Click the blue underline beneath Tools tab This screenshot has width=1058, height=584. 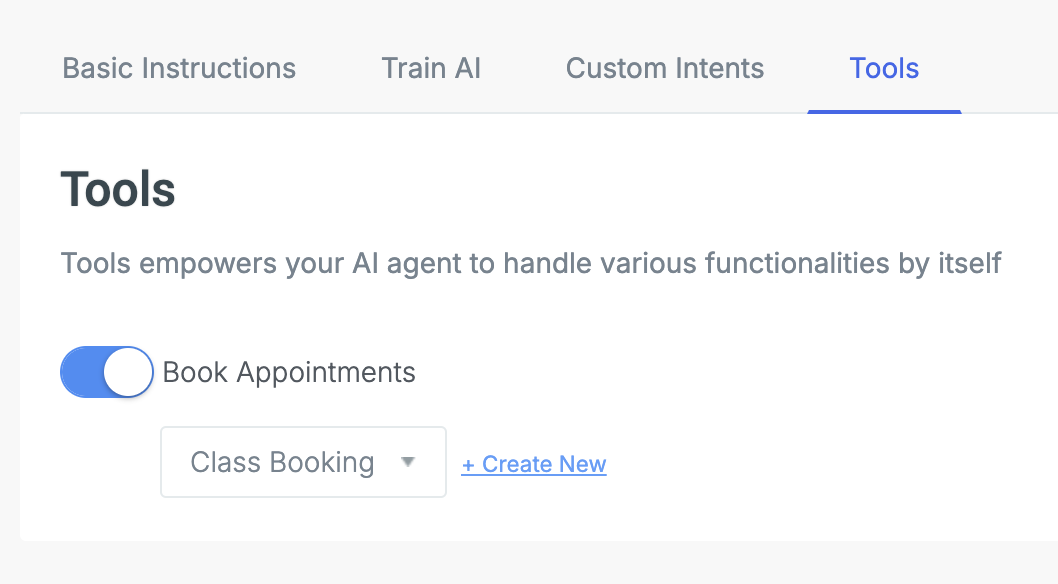pos(884,111)
